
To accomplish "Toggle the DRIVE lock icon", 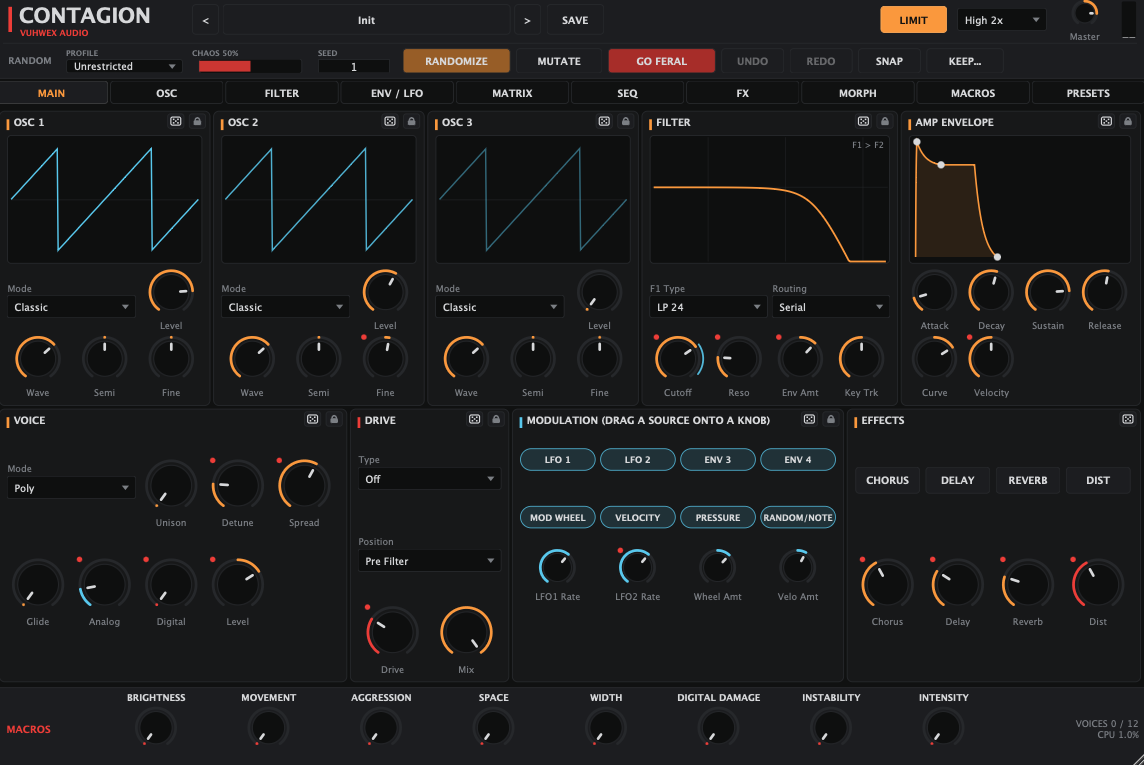I will [496, 419].
